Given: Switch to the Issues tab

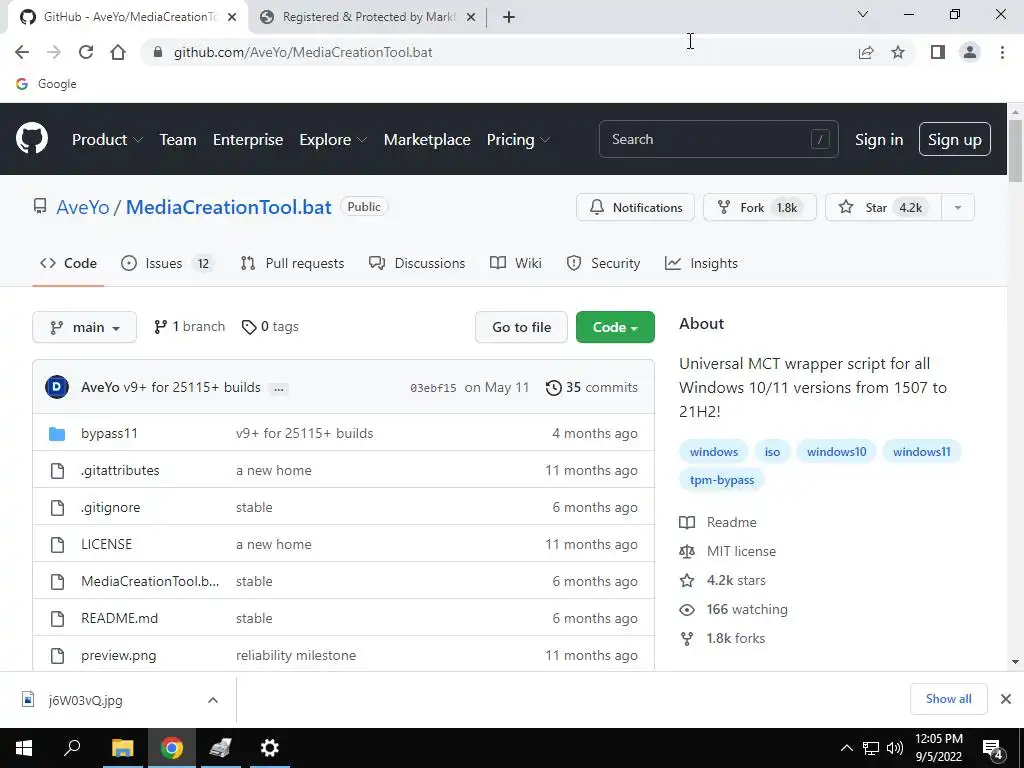Looking at the screenshot, I should pyautogui.click(x=167, y=263).
